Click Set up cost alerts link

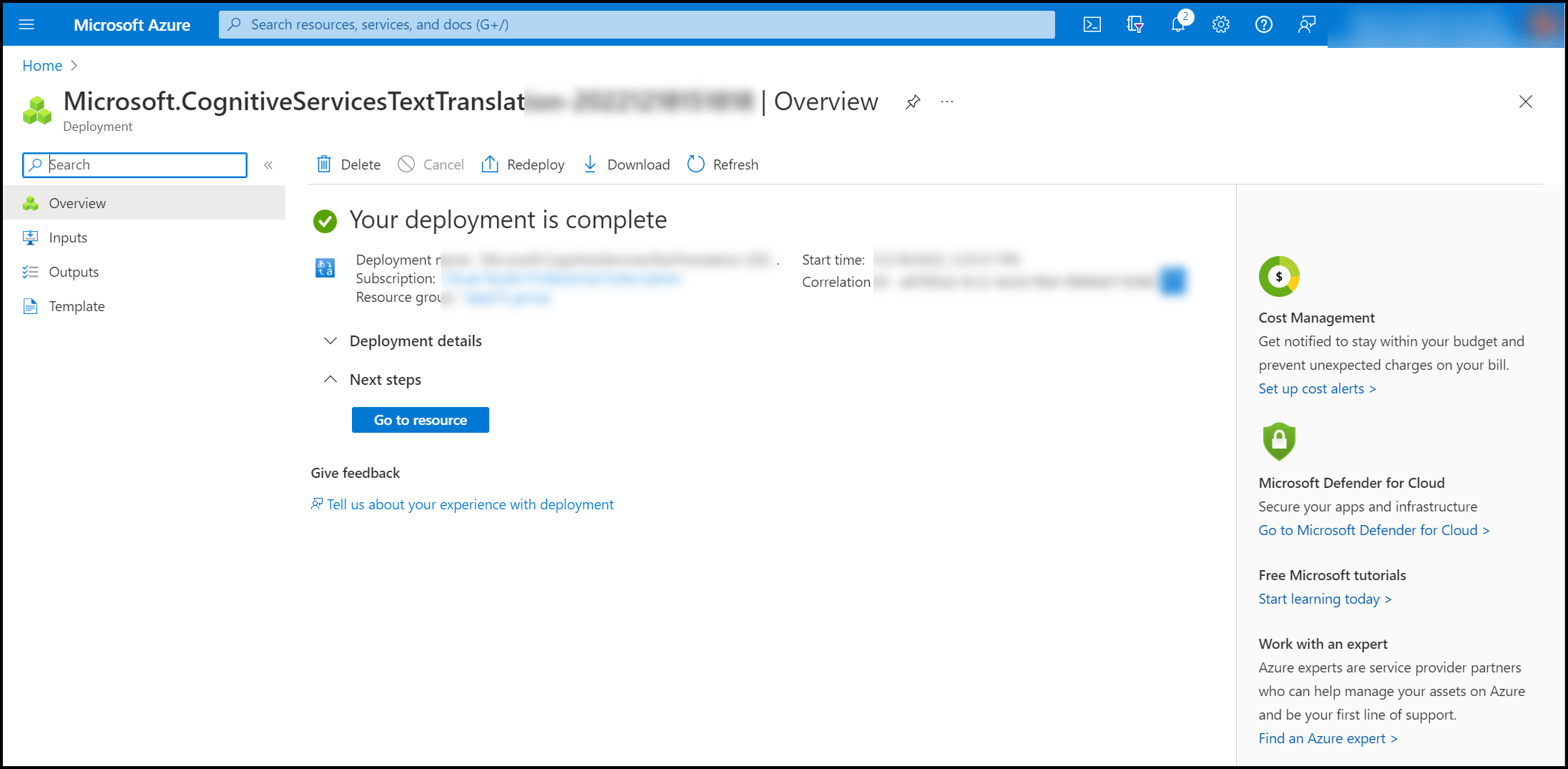(1317, 388)
